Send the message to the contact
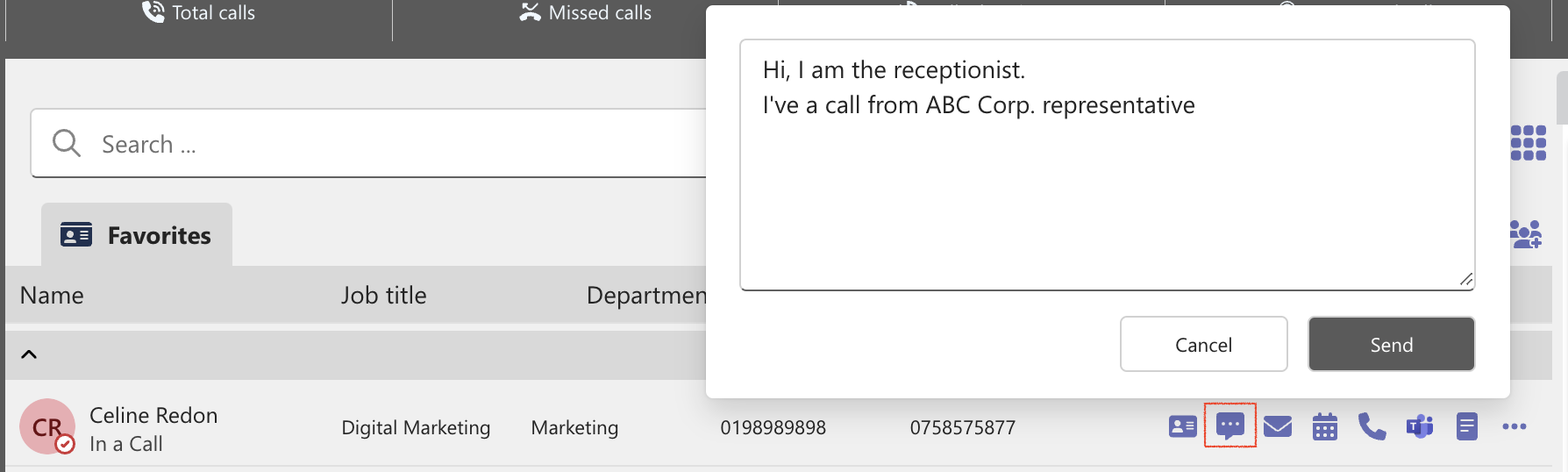This screenshot has width=1568, height=472. point(1392,345)
